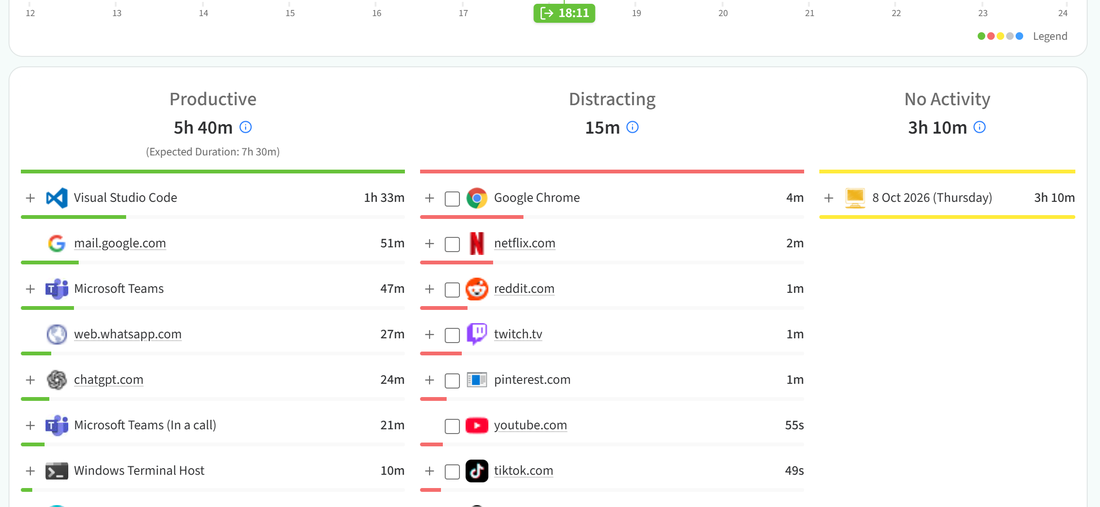
Task: Click the Windows Terminal Host label
Action: point(139,471)
